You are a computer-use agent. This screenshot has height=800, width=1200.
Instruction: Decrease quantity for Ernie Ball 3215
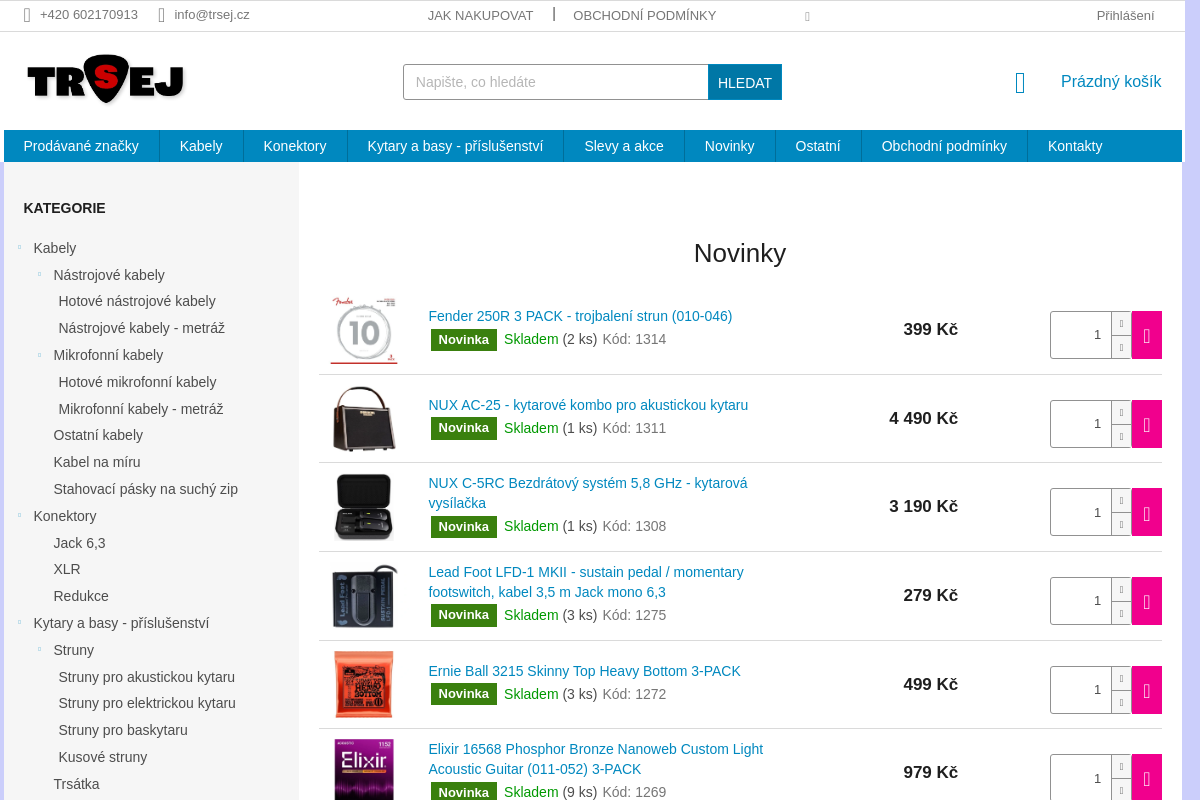coord(1121,702)
